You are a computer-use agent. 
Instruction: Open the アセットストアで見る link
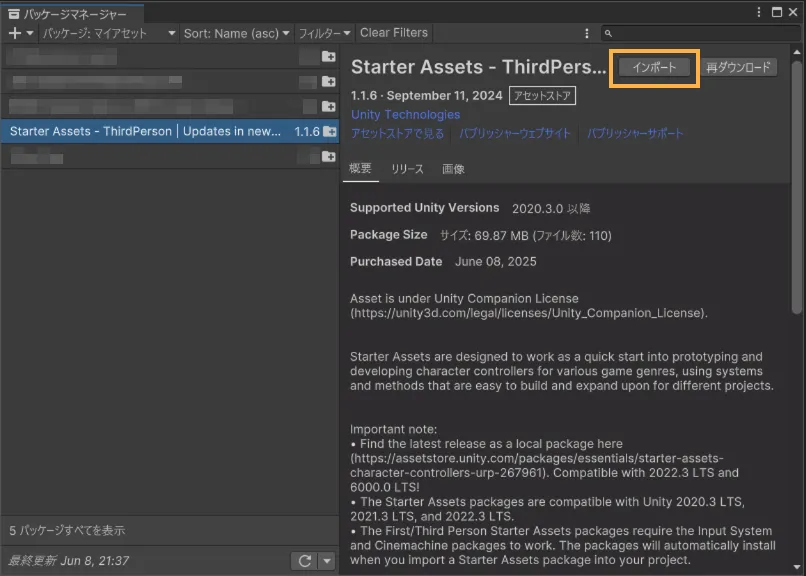397,134
